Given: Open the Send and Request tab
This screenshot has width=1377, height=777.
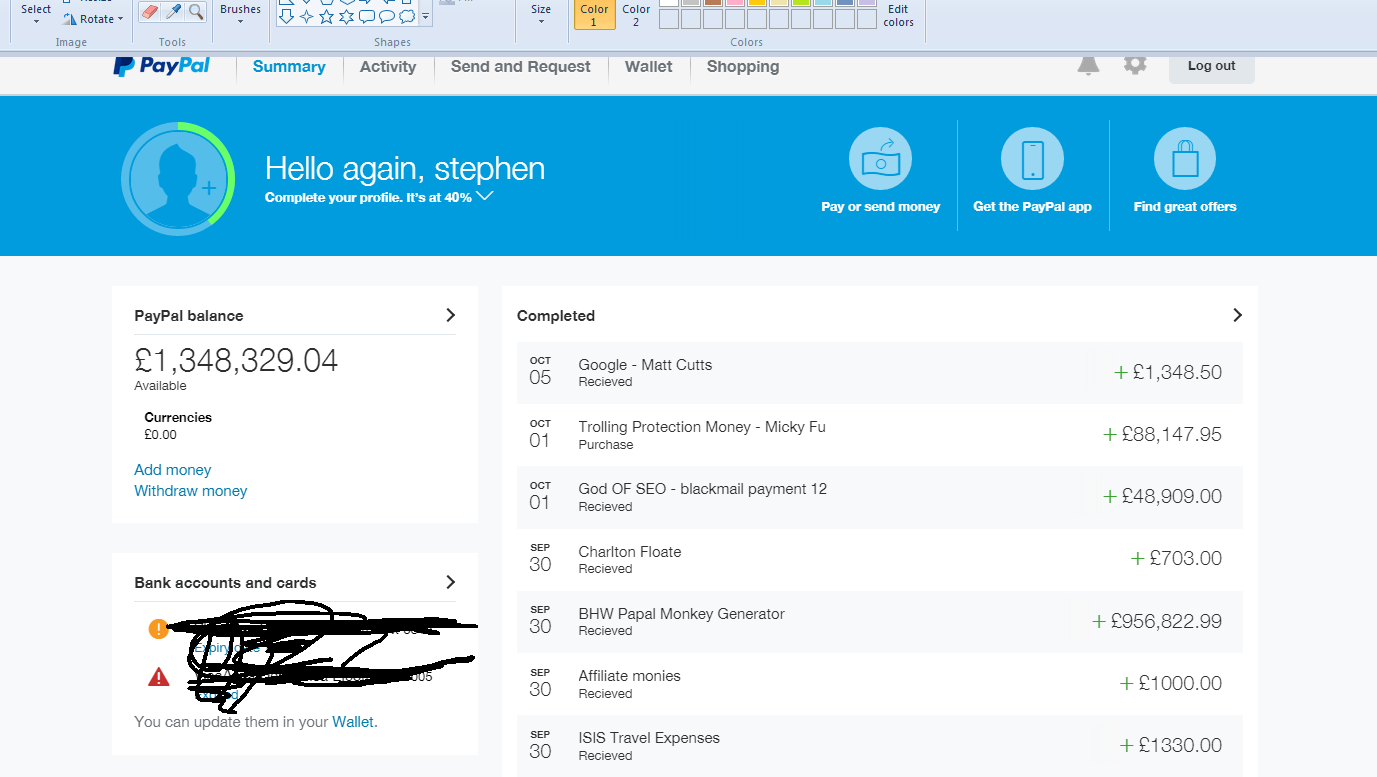Looking at the screenshot, I should [x=521, y=67].
